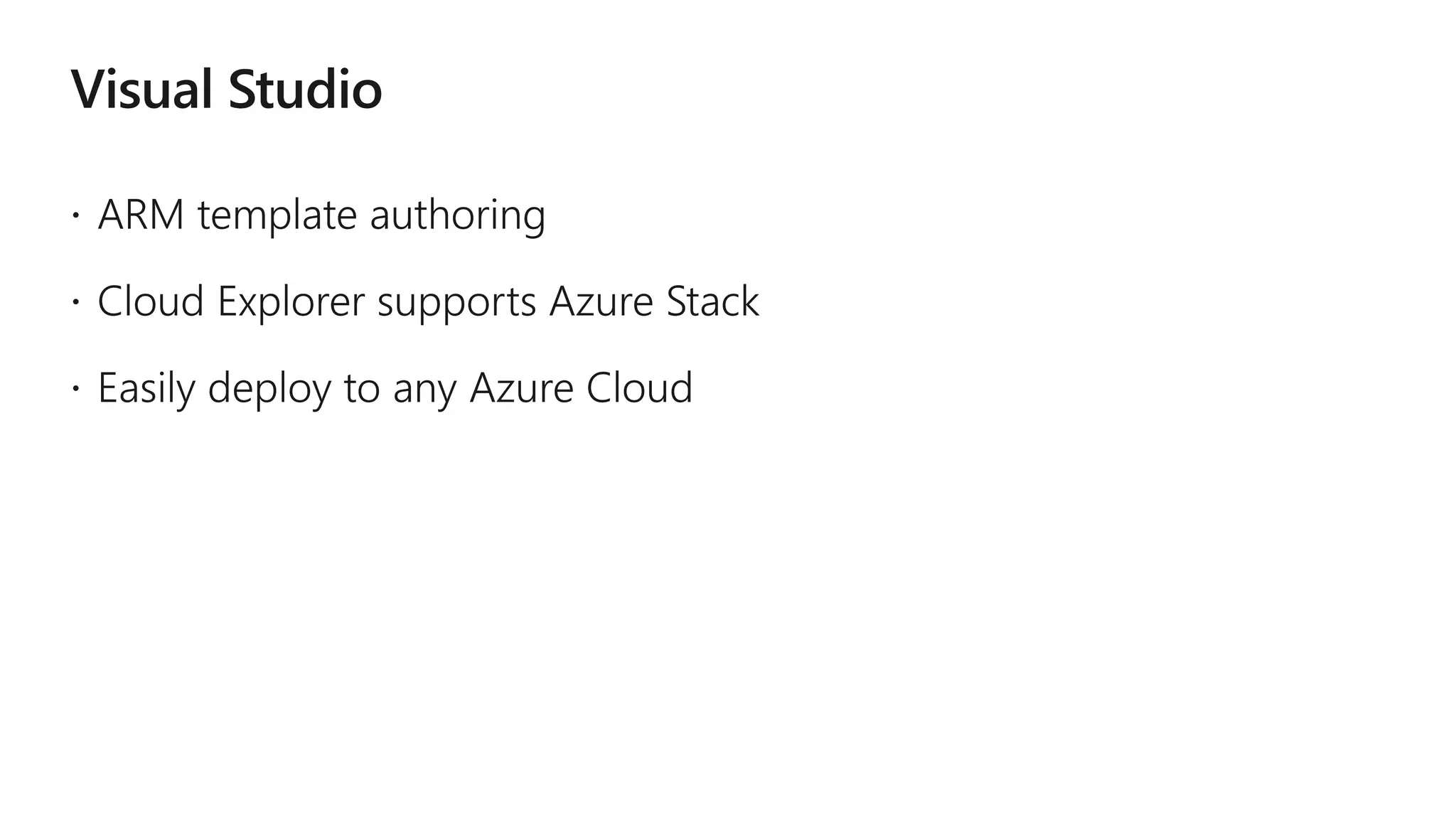Select the "Cloud Explorer supports Azure Stack" line
This screenshot has height=819, width=1456.
coord(428,301)
